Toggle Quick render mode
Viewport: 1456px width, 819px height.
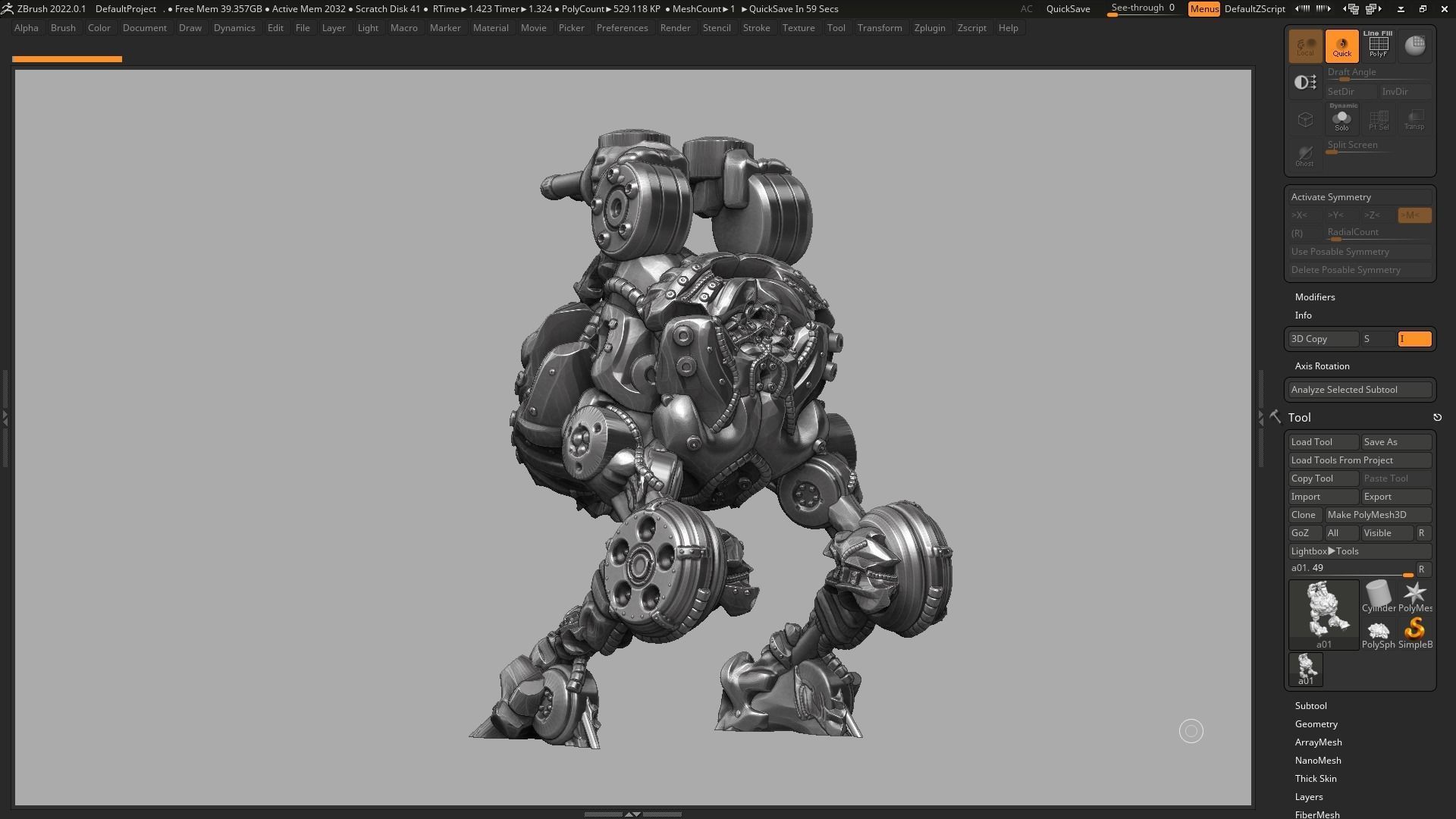click(1341, 45)
